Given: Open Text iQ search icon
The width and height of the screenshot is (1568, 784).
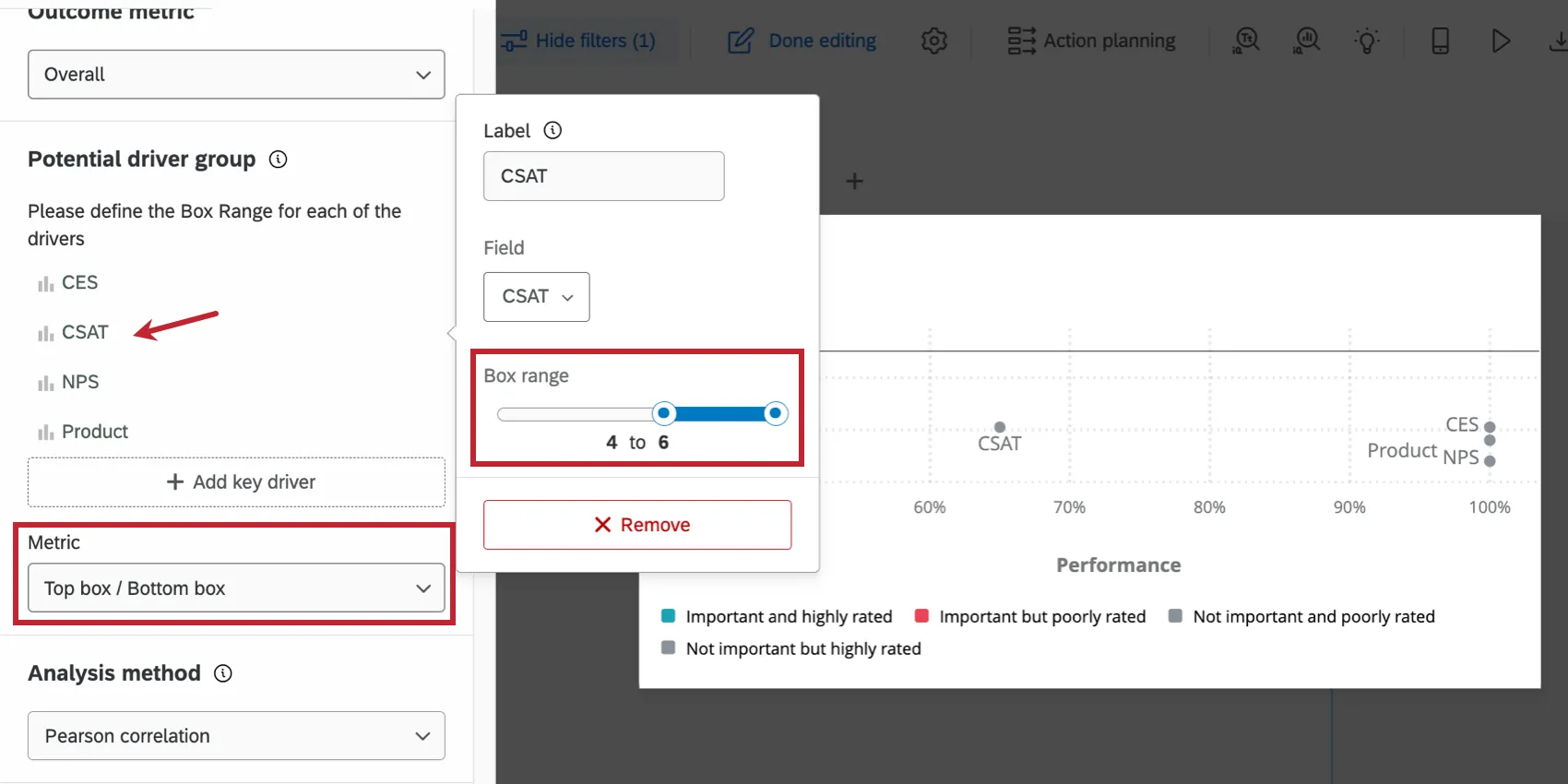Looking at the screenshot, I should [1246, 41].
